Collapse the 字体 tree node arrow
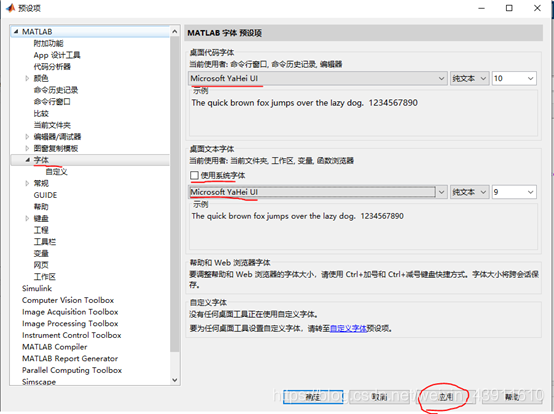The width and height of the screenshot is (554, 414). click(x=27, y=160)
